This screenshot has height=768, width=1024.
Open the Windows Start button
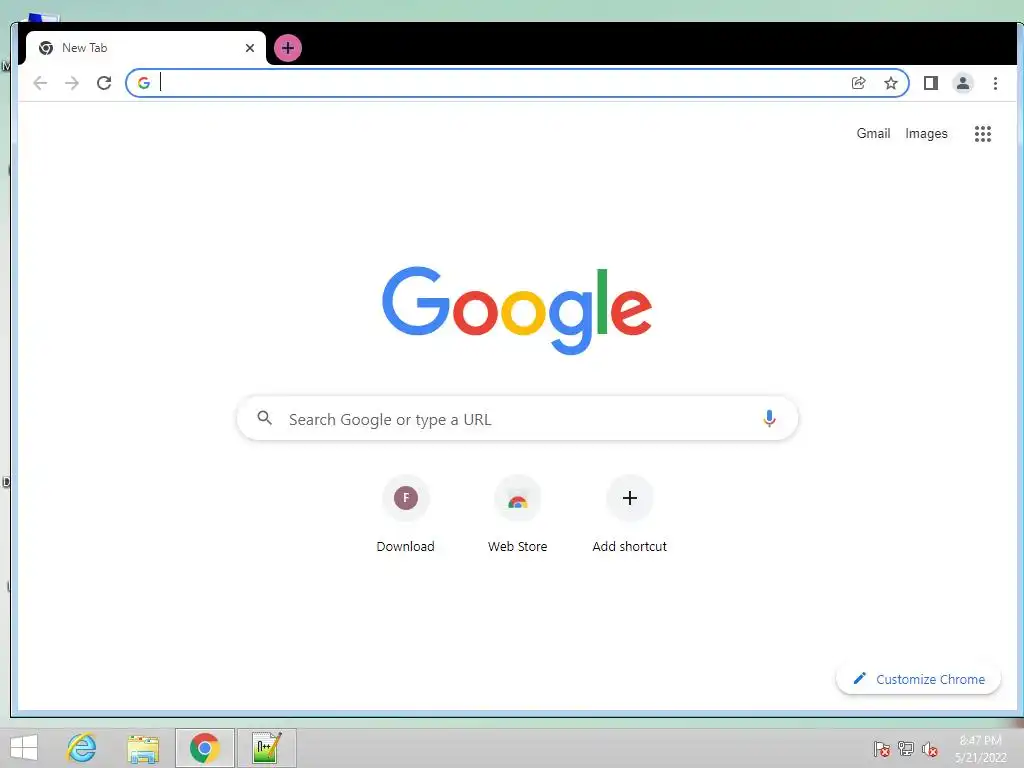[x=24, y=748]
